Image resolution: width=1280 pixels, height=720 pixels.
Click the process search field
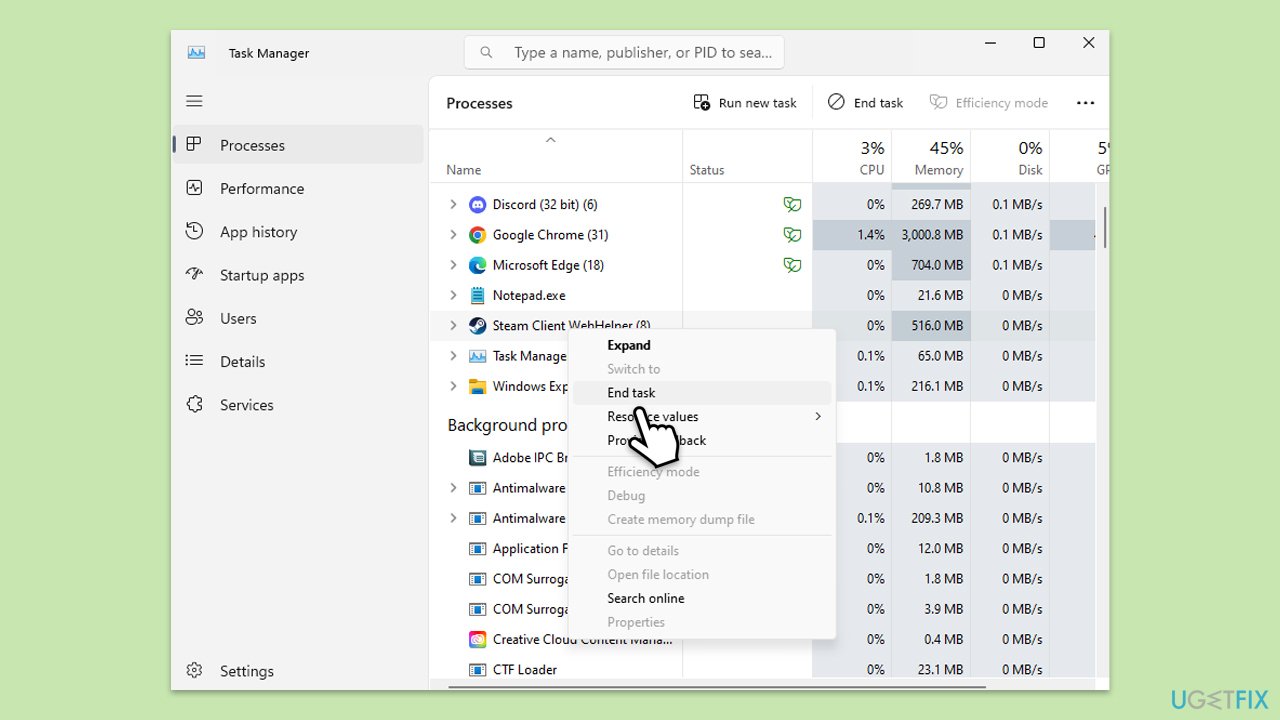click(624, 52)
